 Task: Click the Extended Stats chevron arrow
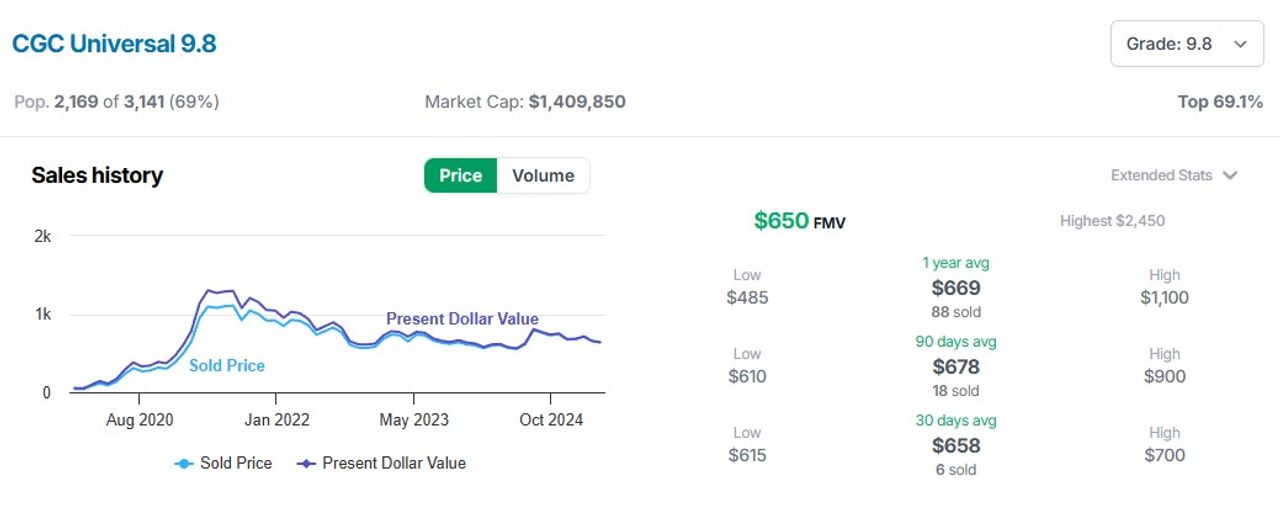coord(1230,175)
